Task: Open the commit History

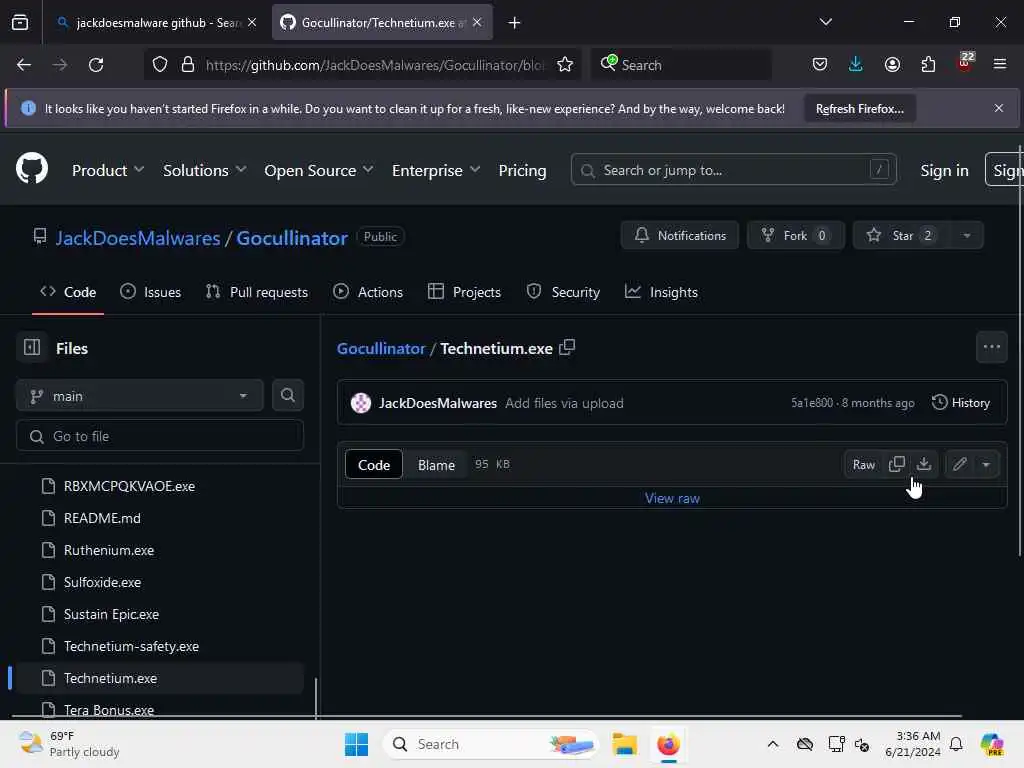Action: (961, 402)
